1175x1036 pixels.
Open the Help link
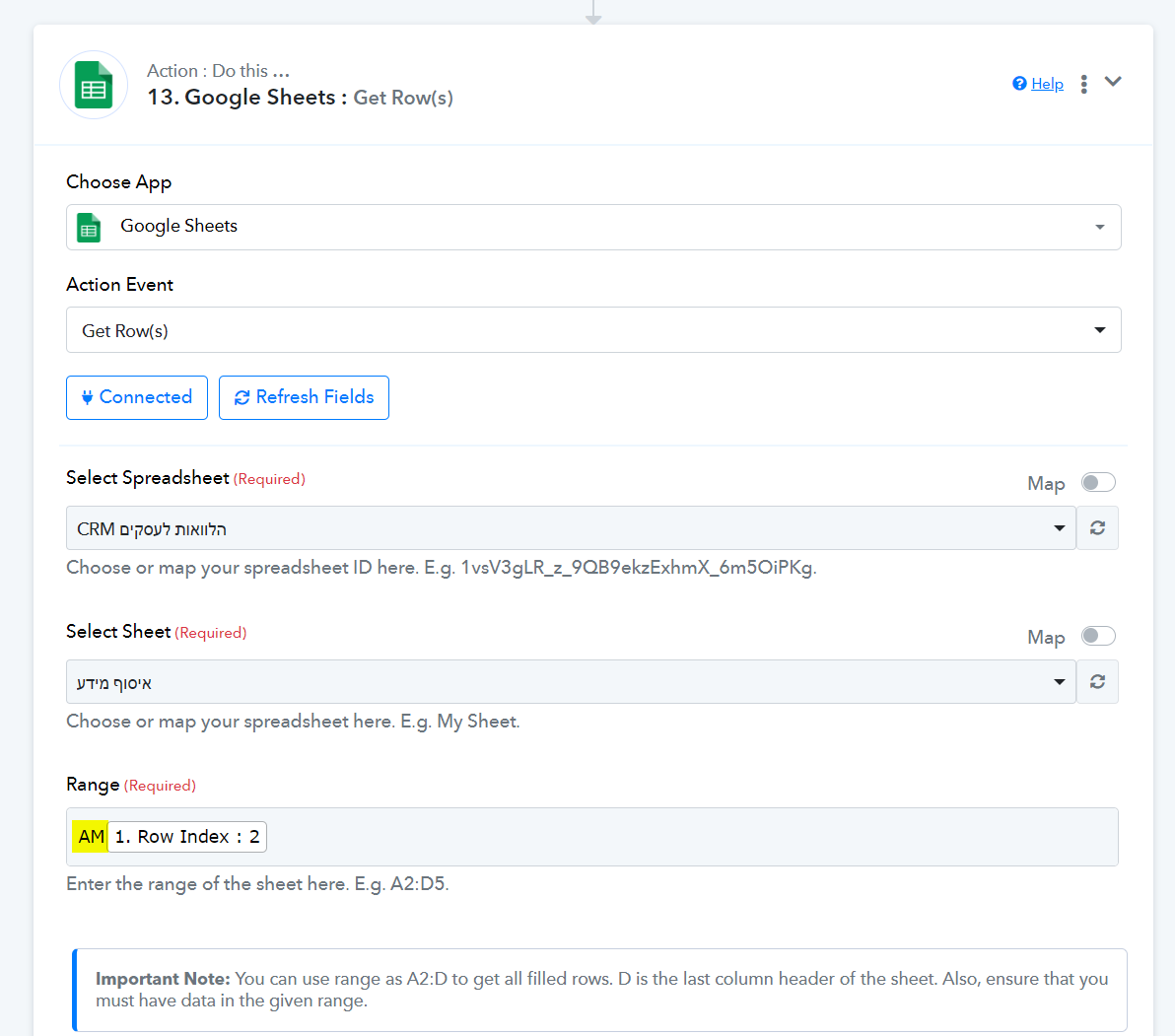tap(1047, 84)
